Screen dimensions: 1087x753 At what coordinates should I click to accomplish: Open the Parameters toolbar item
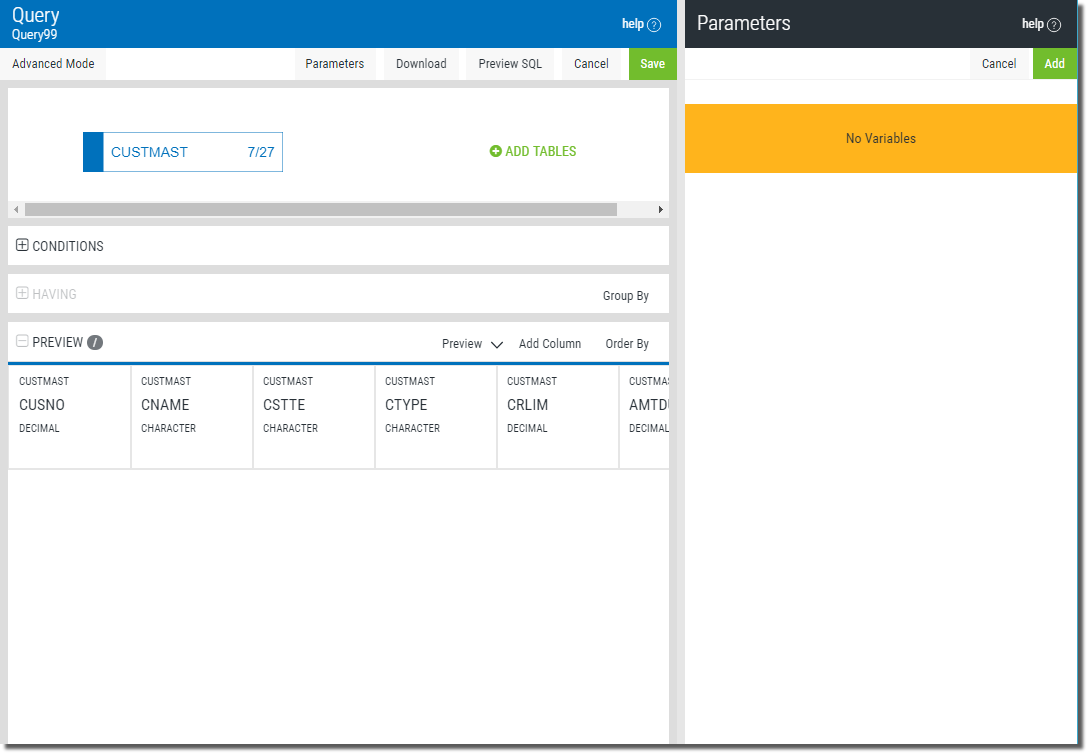tap(335, 64)
